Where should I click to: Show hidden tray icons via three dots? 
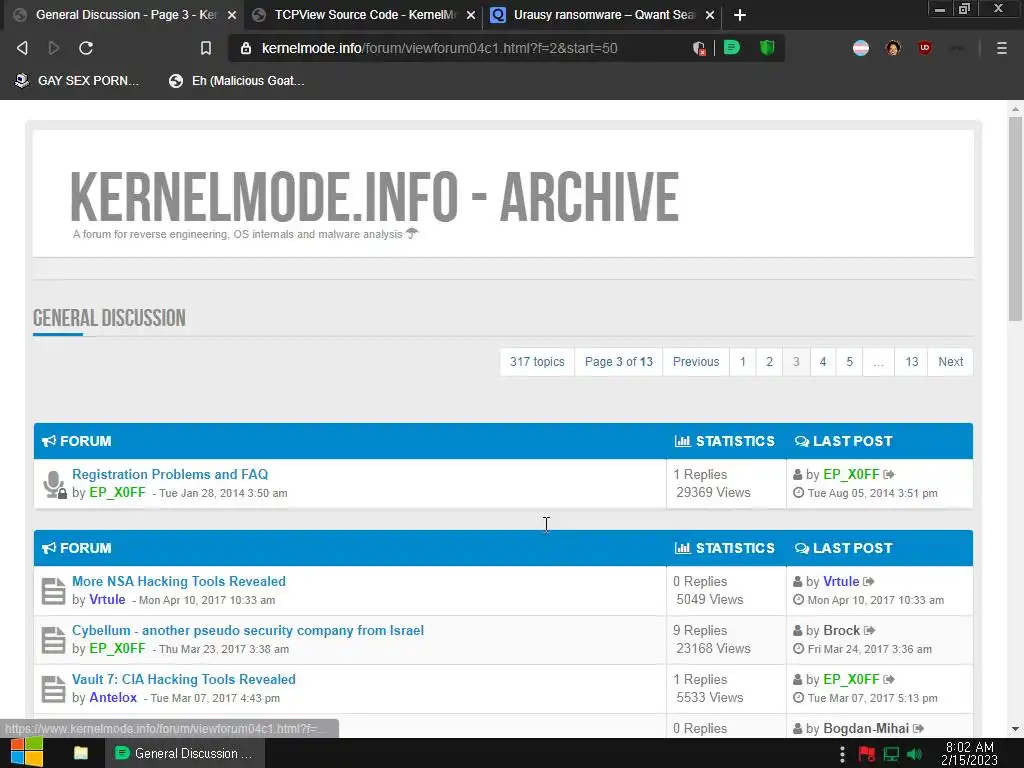point(842,754)
